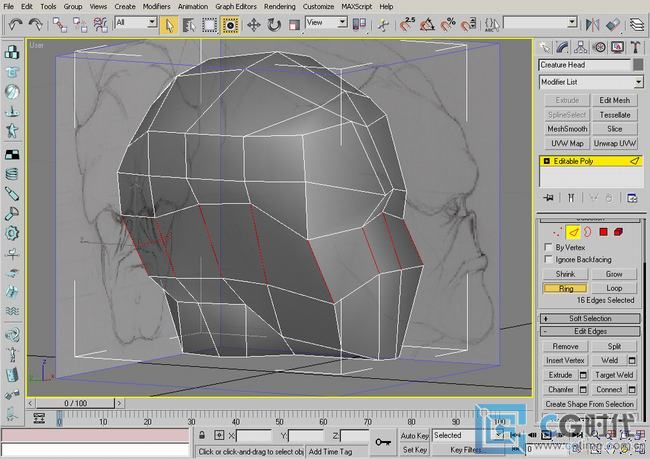Open the Utilities hammer tab
Viewport: 650px width, 459px height.
[635, 48]
